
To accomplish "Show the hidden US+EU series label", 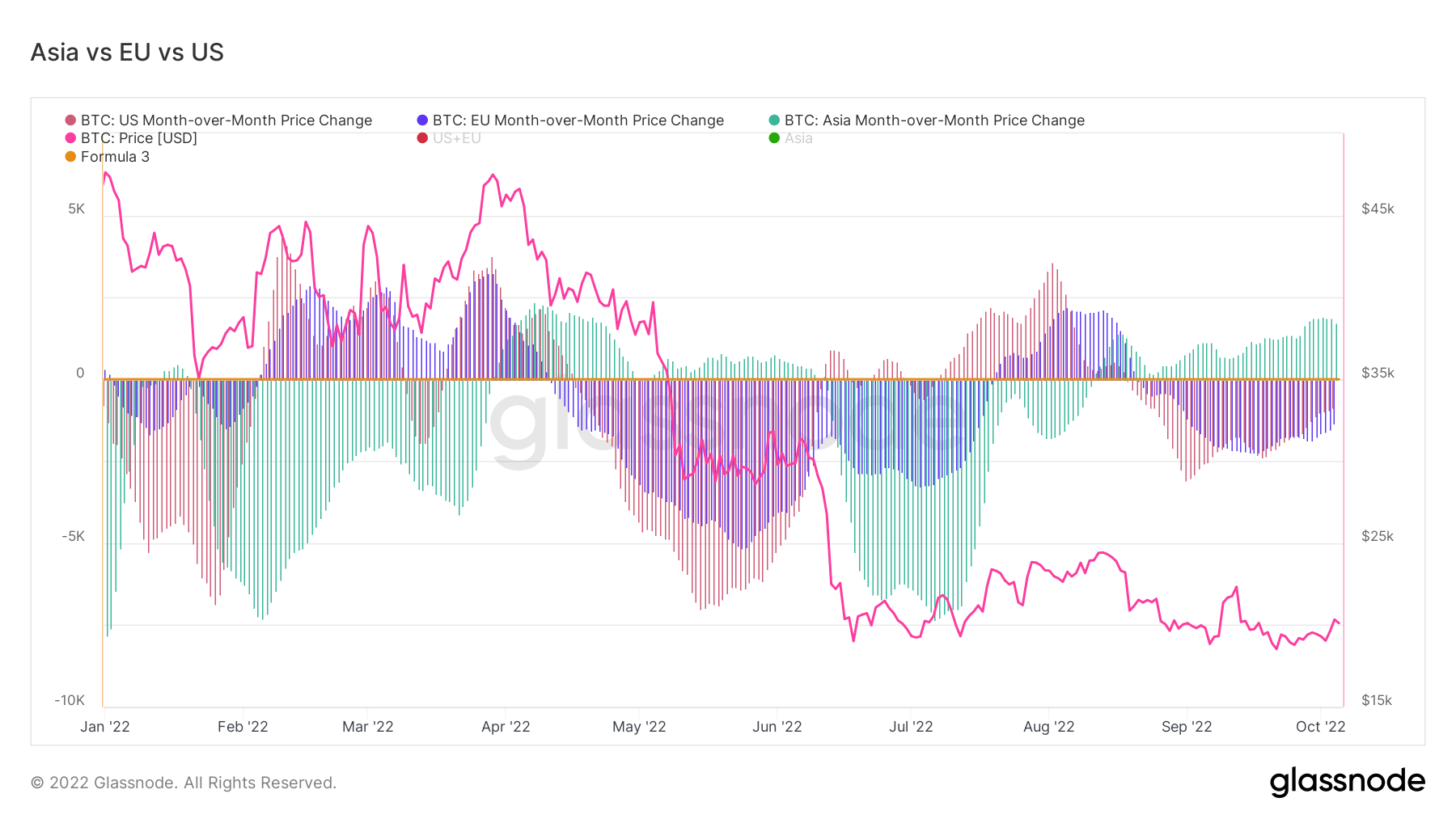I will pos(457,138).
